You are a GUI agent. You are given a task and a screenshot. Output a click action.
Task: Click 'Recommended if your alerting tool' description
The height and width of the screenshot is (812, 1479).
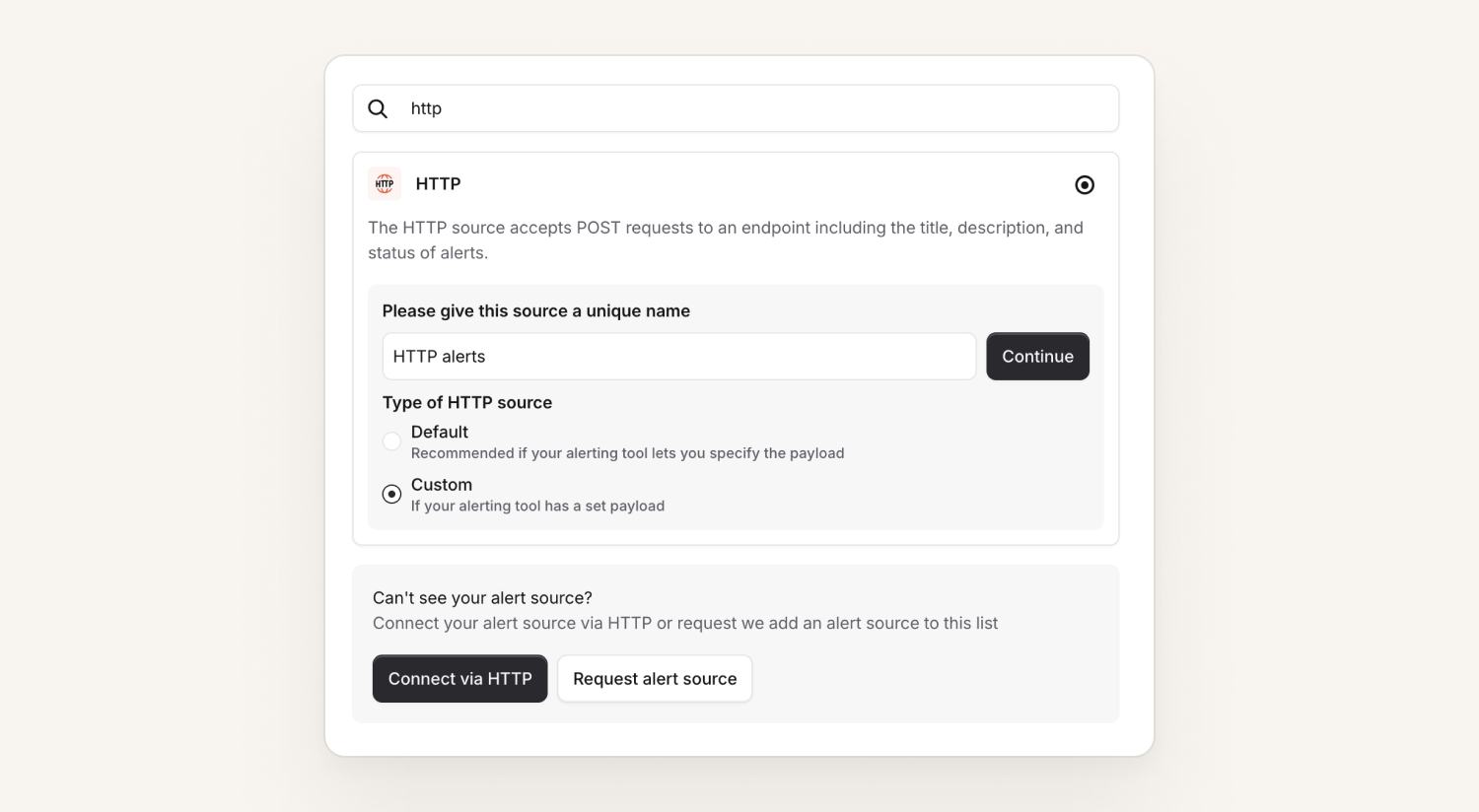tap(627, 453)
